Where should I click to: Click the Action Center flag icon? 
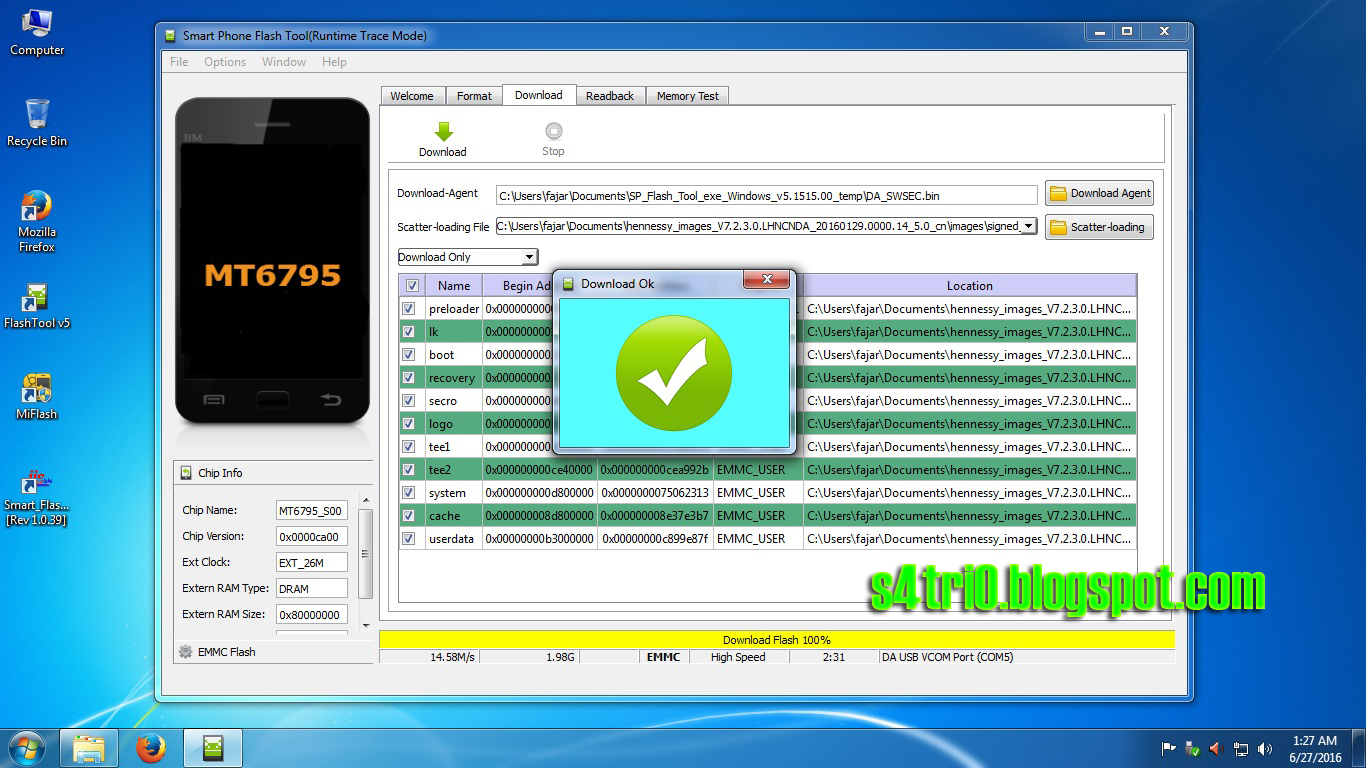1168,748
